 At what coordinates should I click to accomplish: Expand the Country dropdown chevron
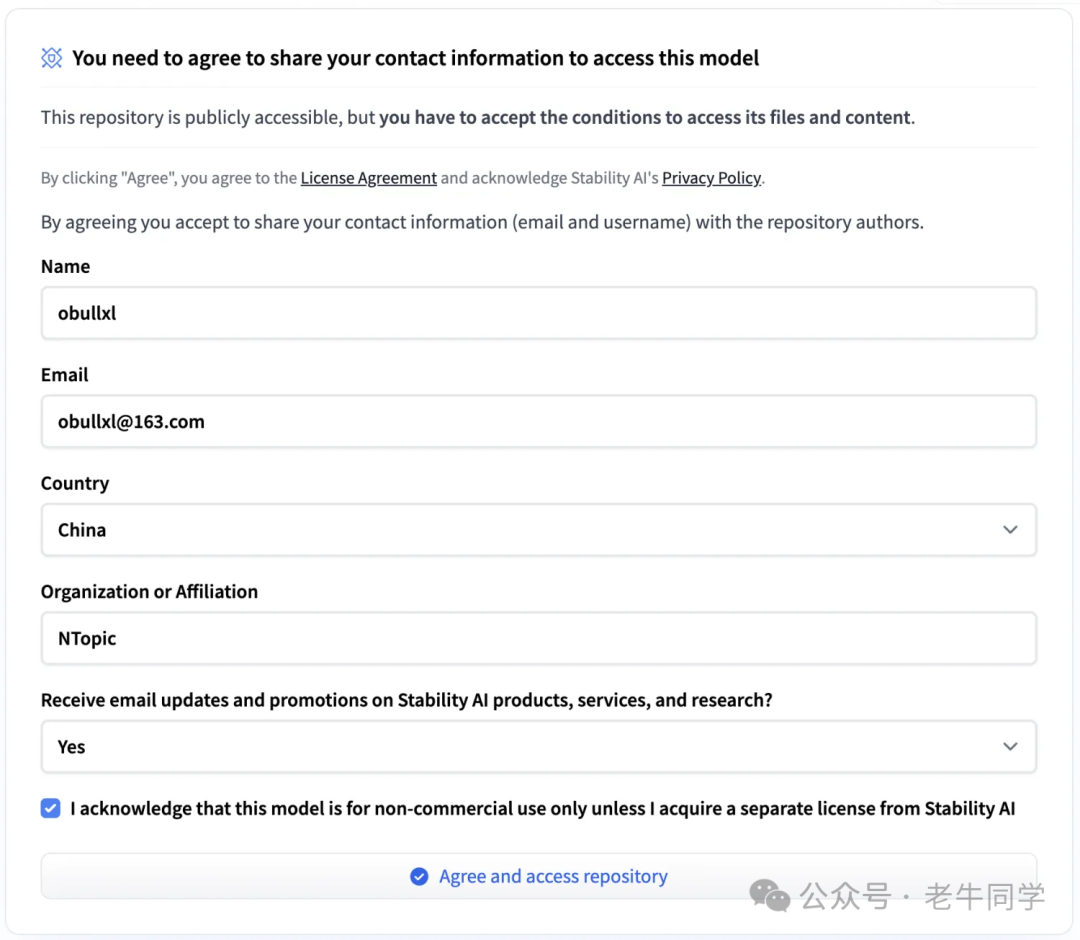tap(1010, 530)
